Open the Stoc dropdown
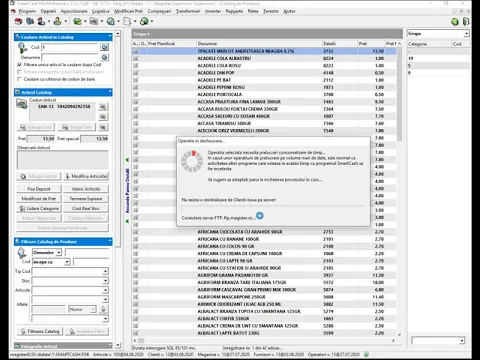 click(x=105, y=281)
